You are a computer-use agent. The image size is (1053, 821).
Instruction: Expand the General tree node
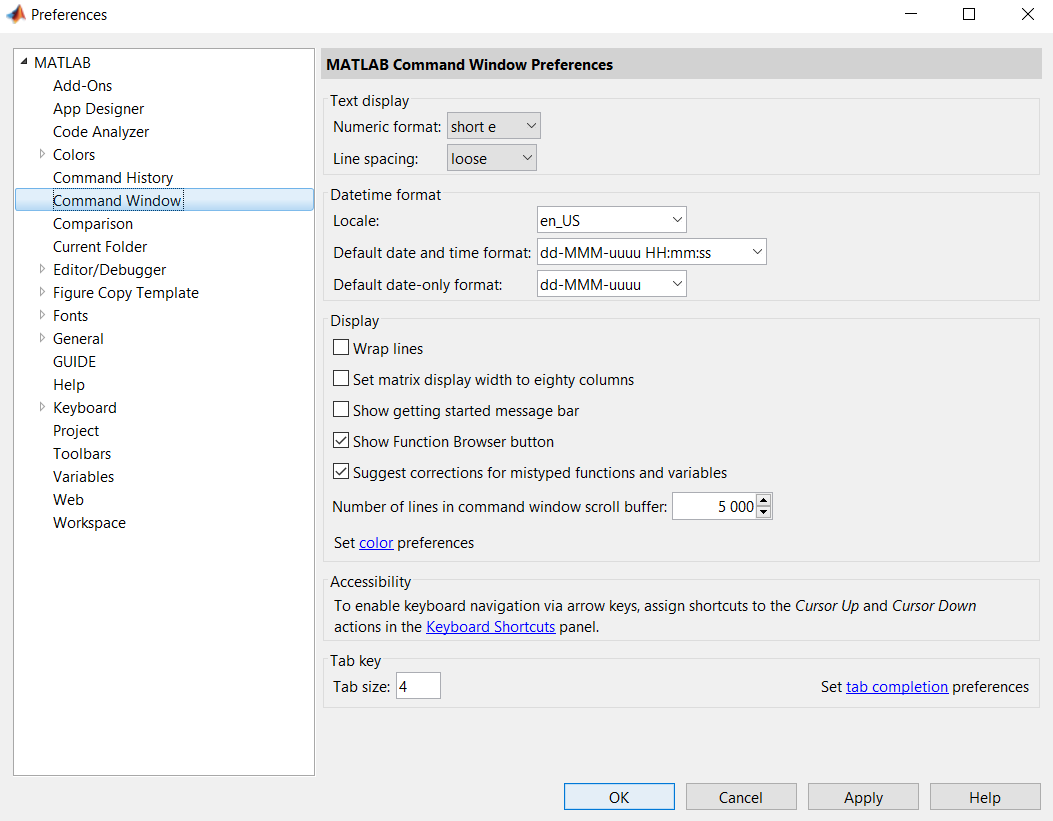pos(42,338)
